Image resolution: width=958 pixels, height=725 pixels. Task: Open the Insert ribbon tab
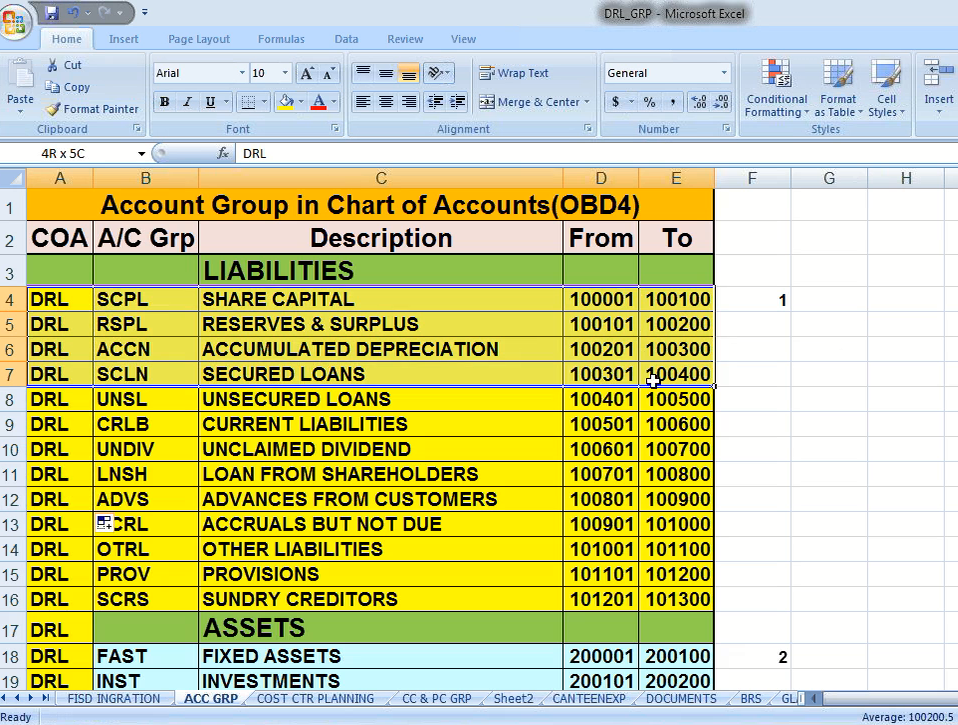[123, 39]
